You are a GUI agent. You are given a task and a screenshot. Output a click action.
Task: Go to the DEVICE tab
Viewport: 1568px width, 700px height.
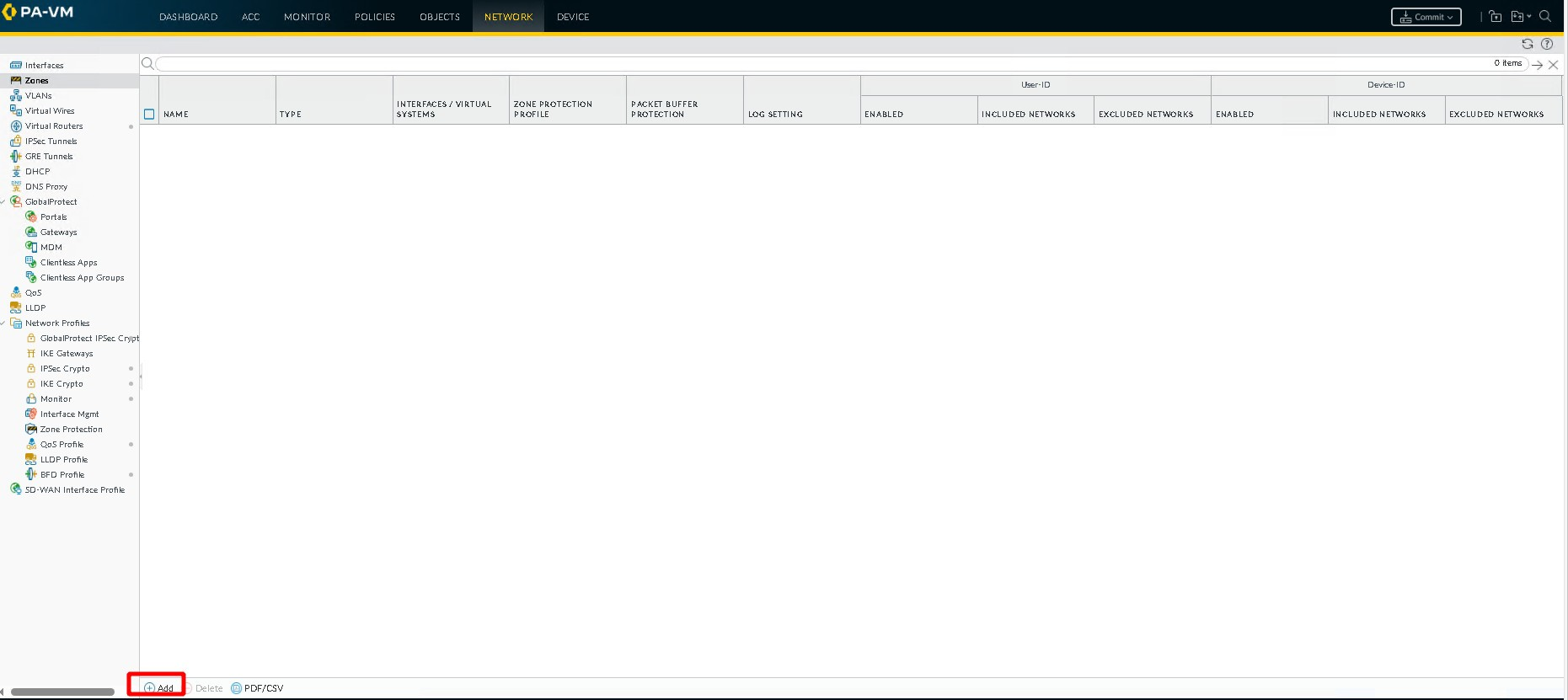[573, 17]
